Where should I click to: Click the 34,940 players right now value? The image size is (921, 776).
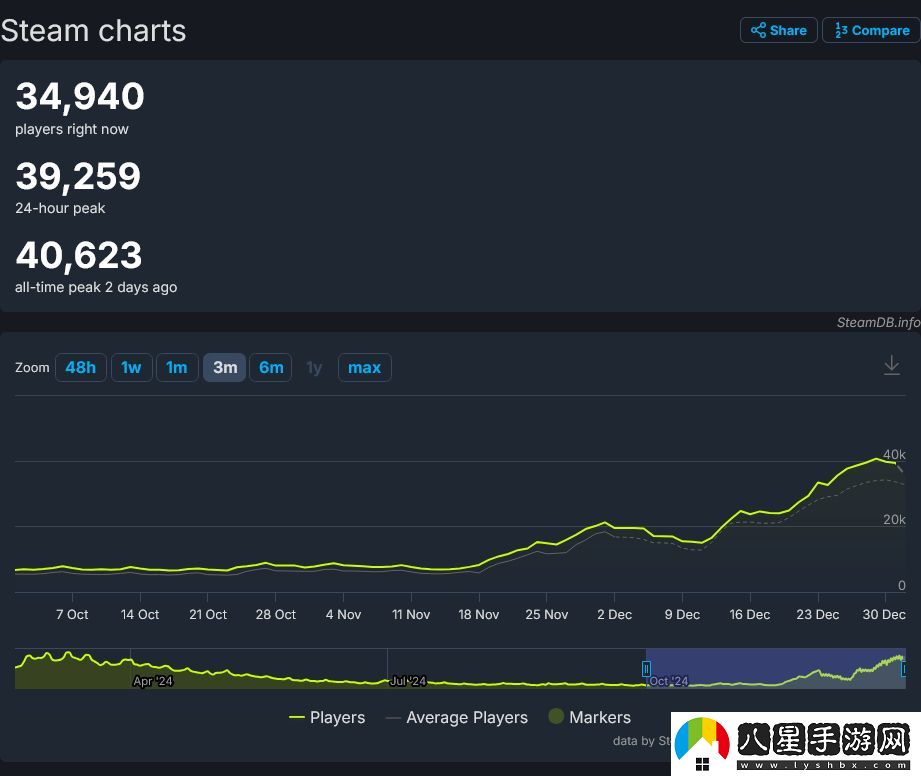(x=80, y=96)
